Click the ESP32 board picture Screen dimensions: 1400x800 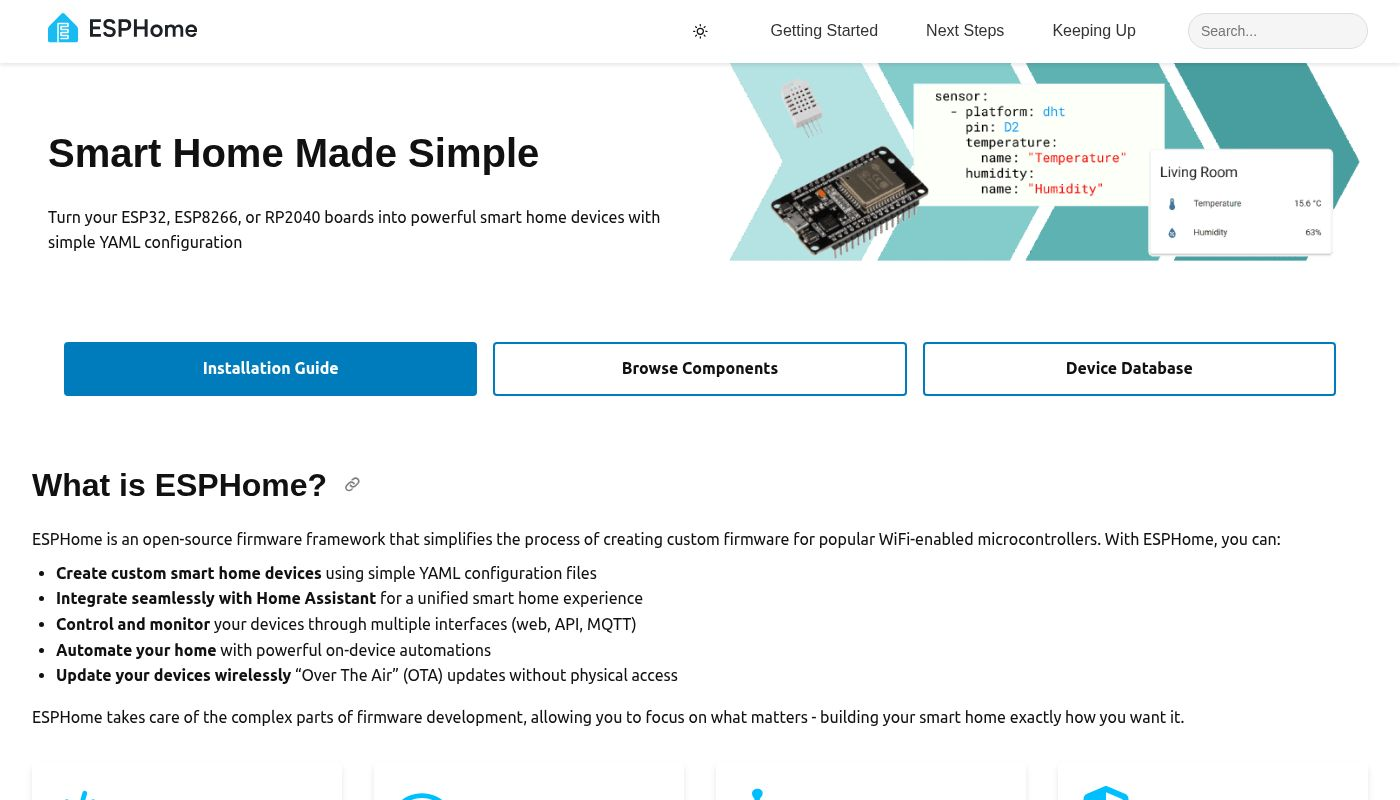click(850, 200)
